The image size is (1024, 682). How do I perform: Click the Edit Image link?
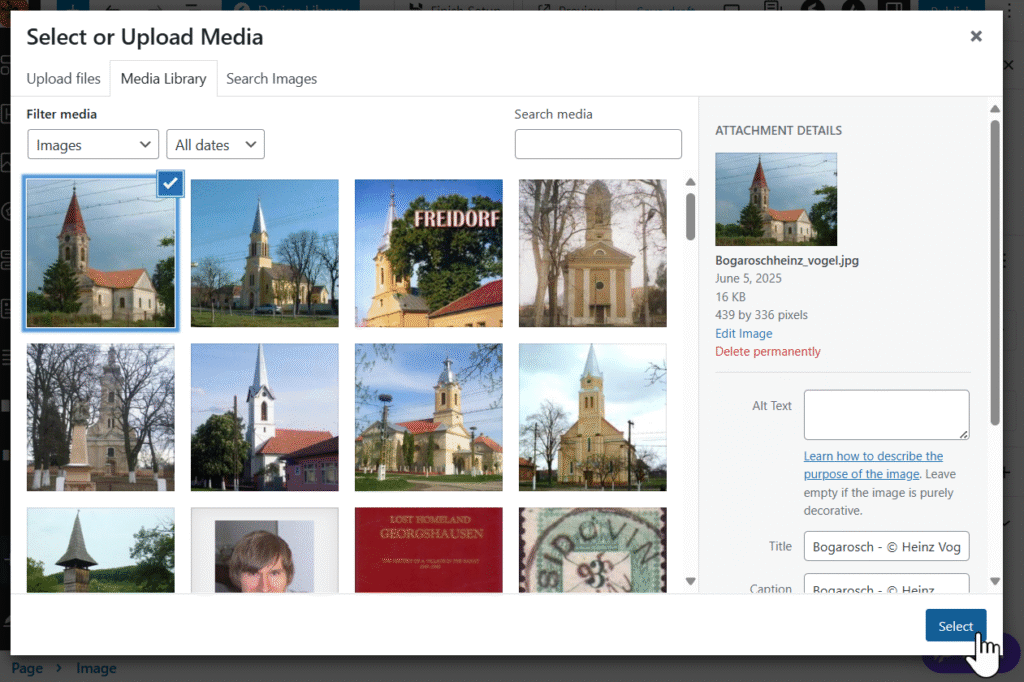(x=743, y=333)
